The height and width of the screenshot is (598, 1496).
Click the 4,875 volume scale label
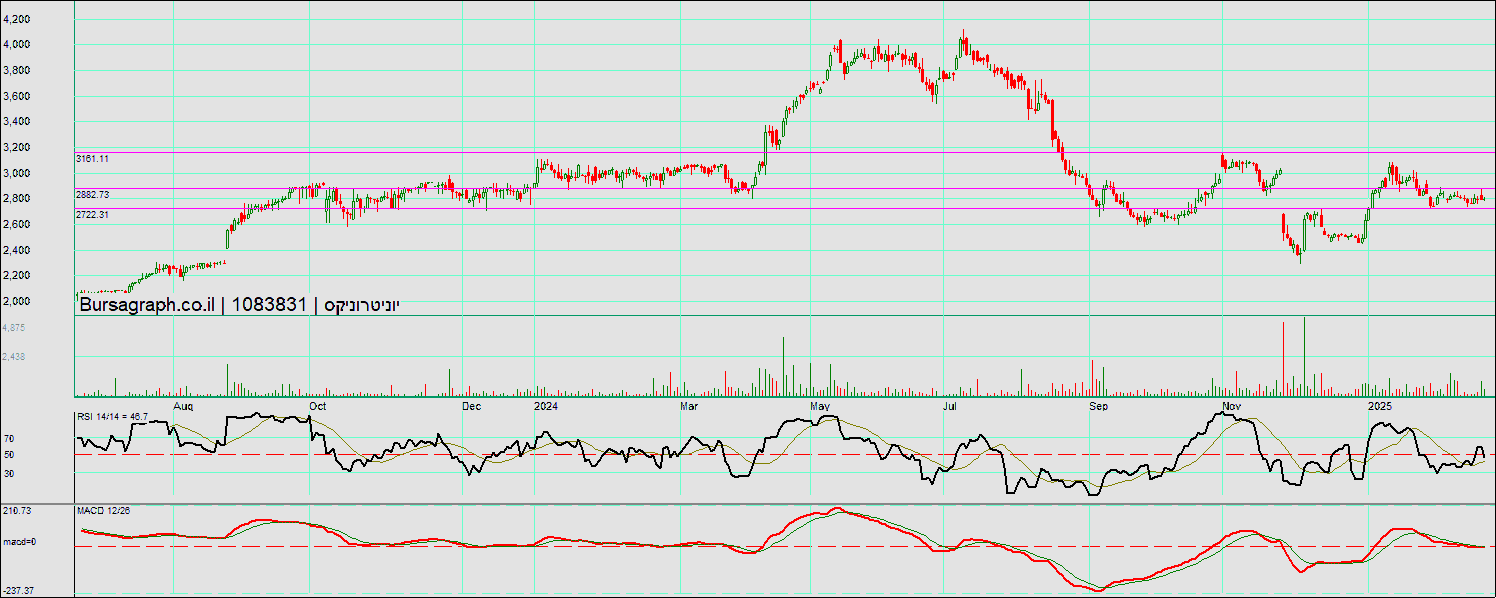tap(14, 328)
